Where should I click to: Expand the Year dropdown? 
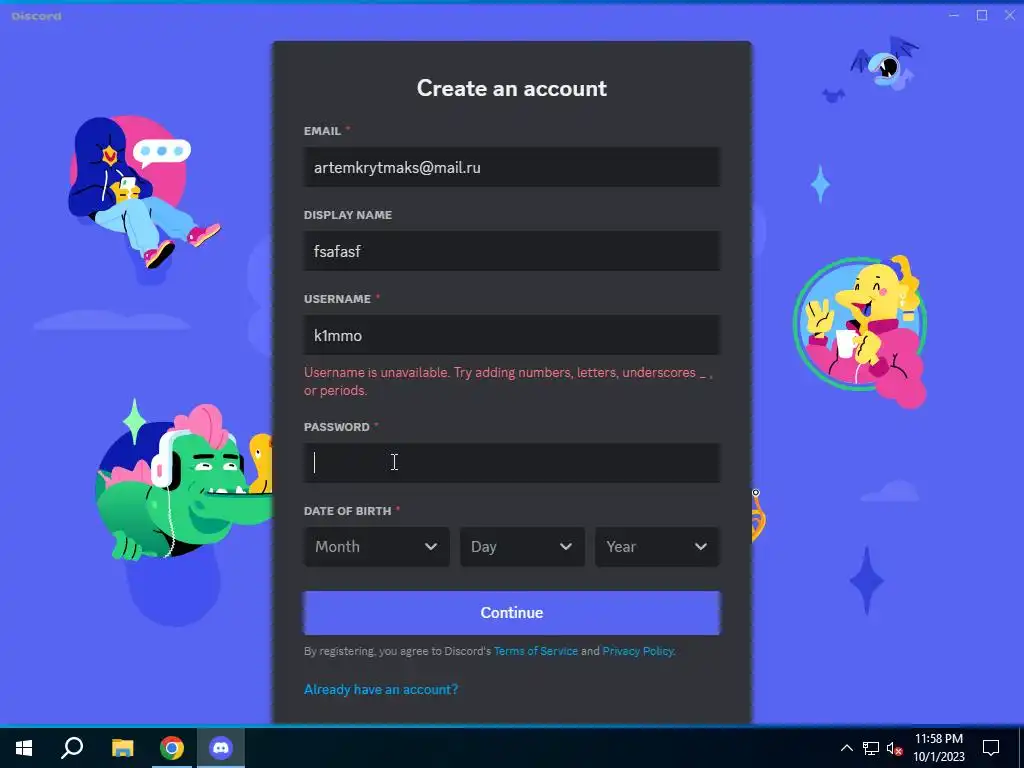657,547
